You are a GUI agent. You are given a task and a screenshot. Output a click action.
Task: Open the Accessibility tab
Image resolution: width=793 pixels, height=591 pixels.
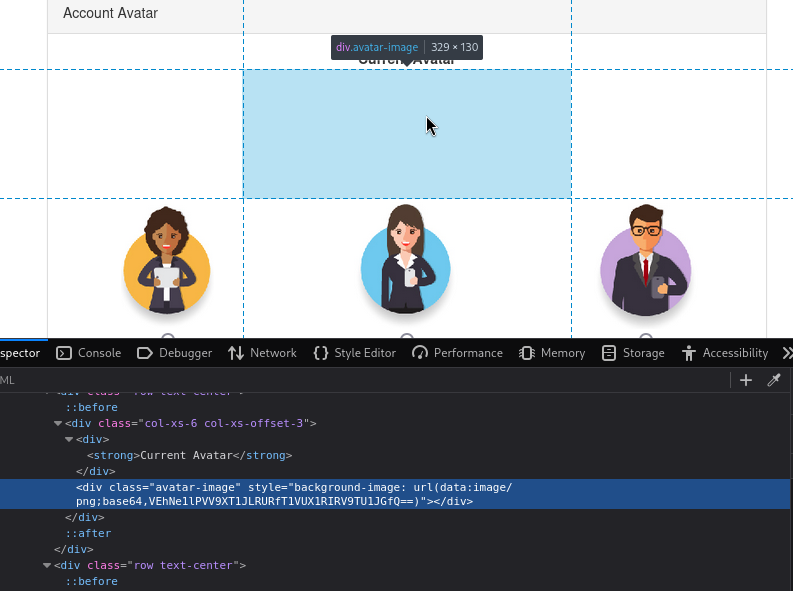tap(725, 353)
